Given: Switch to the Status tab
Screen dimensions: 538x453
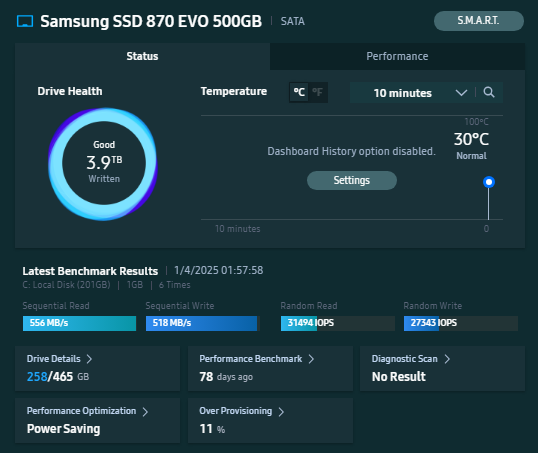Looking at the screenshot, I should point(142,56).
